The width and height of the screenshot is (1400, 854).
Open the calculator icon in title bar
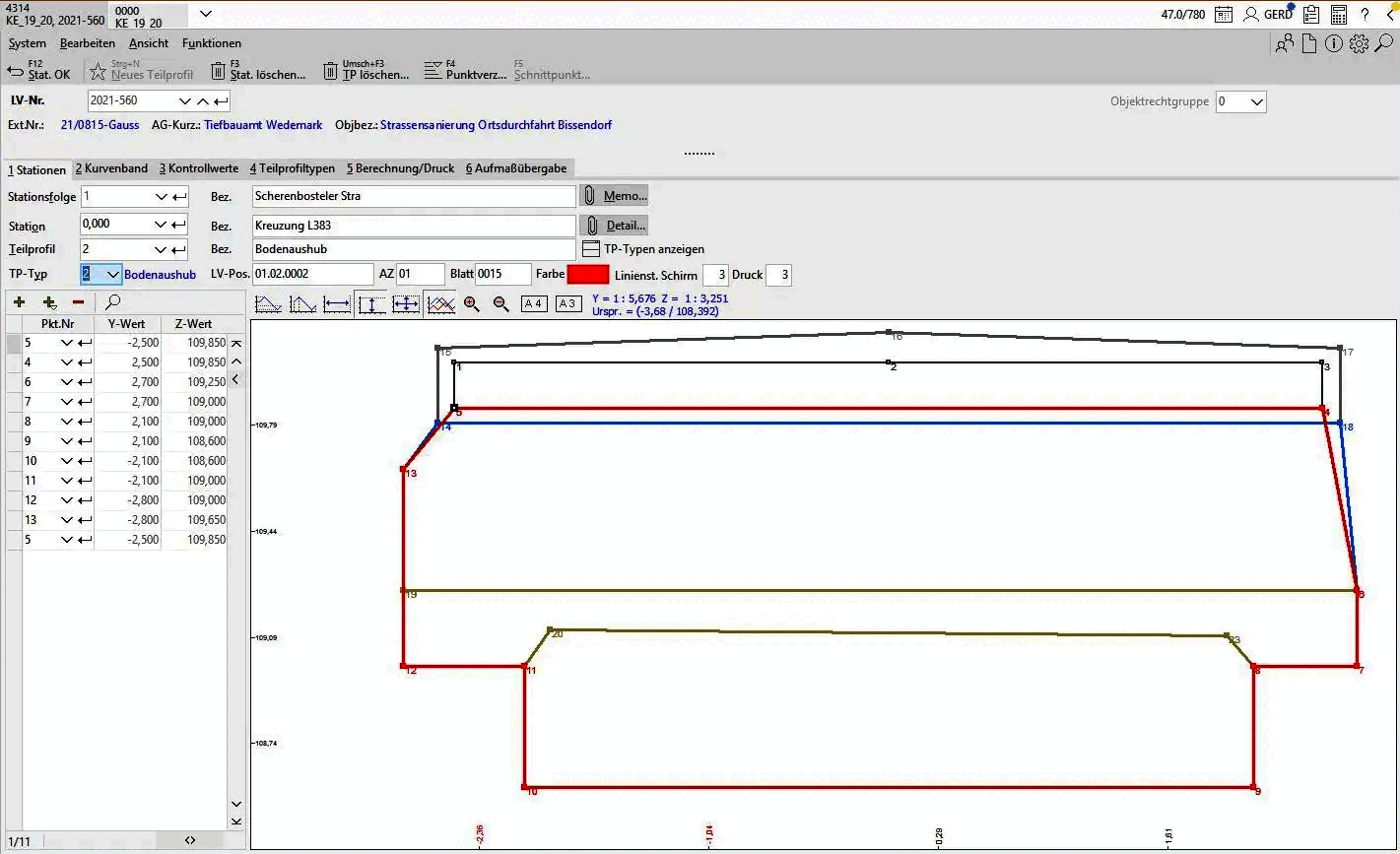[x=1338, y=14]
